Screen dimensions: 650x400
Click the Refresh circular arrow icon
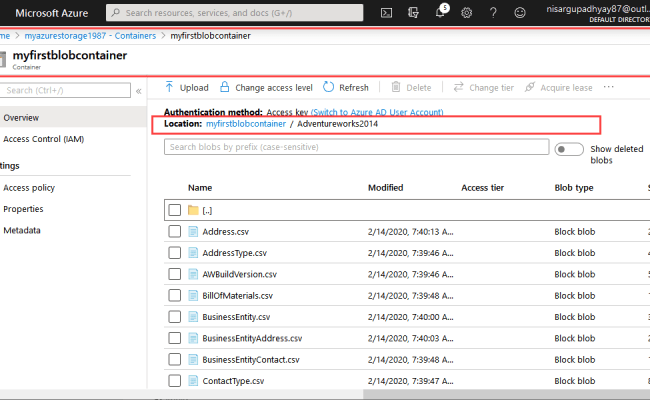pyautogui.click(x=328, y=87)
